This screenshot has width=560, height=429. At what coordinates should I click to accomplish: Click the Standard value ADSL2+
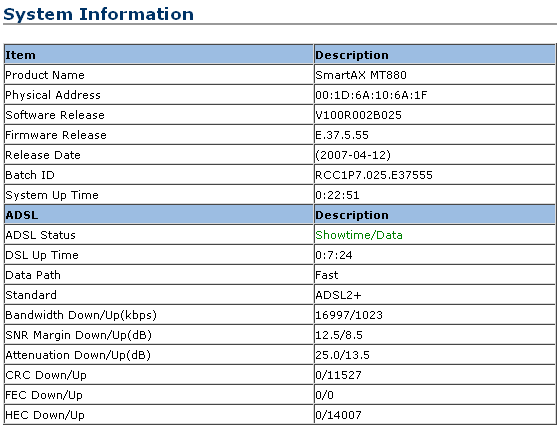(338, 295)
